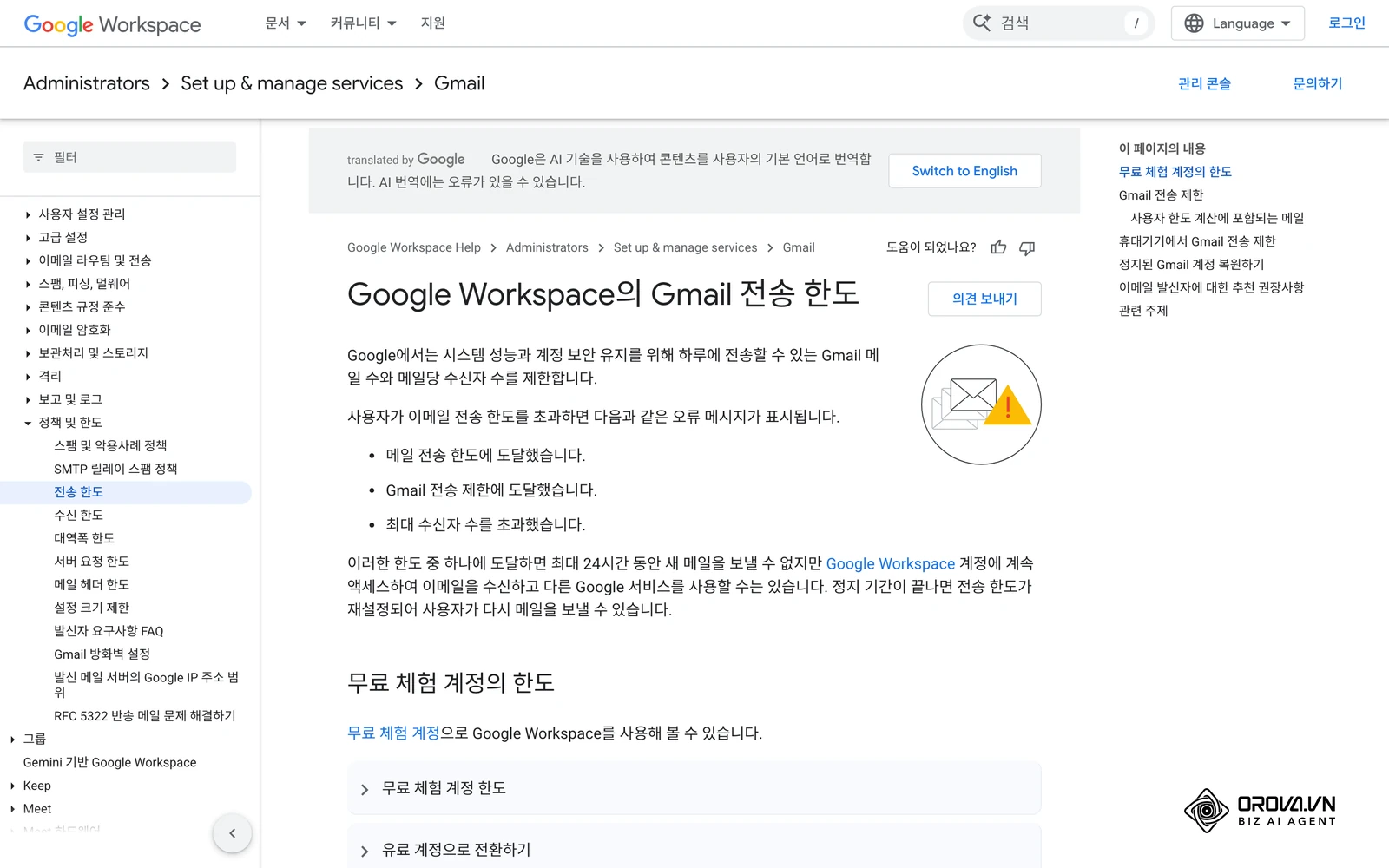This screenshot has width=1389, height=868.
Task: Click the thumbs down not helpful icon
Action: [1027, 247]
